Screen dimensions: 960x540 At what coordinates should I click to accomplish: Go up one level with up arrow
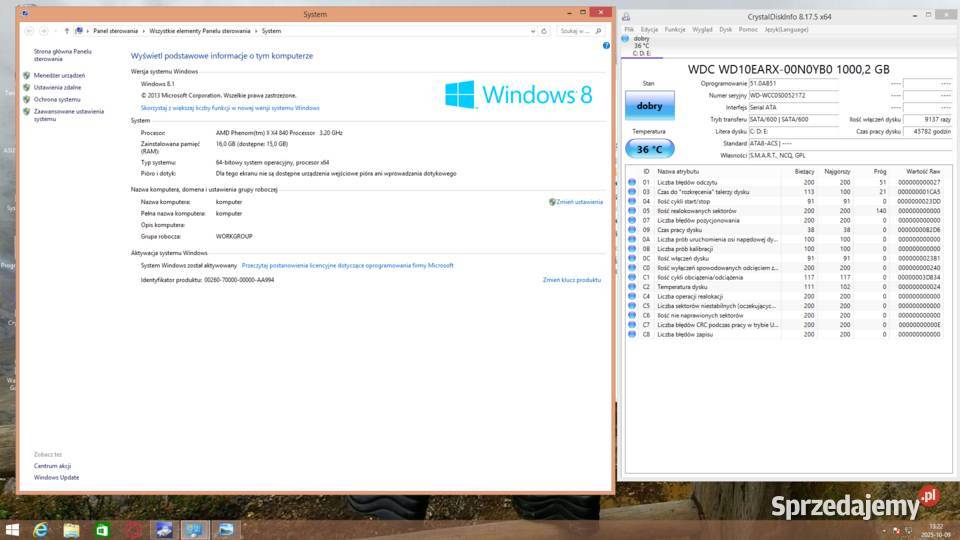67,31
